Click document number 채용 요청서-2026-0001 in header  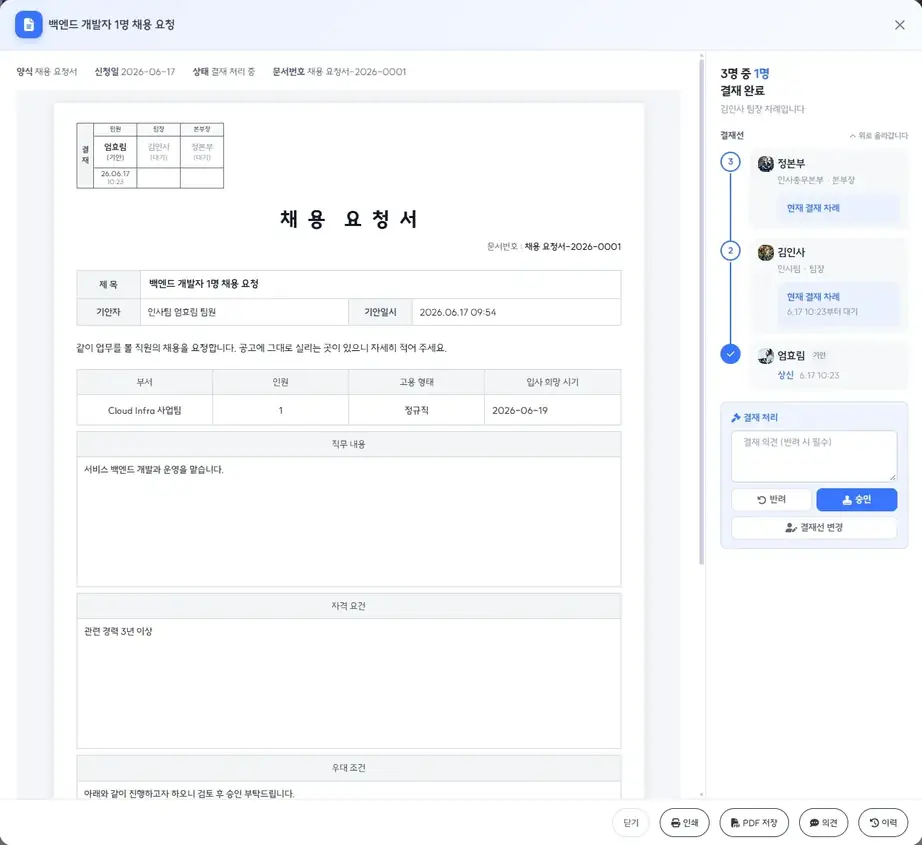point(356,72)
